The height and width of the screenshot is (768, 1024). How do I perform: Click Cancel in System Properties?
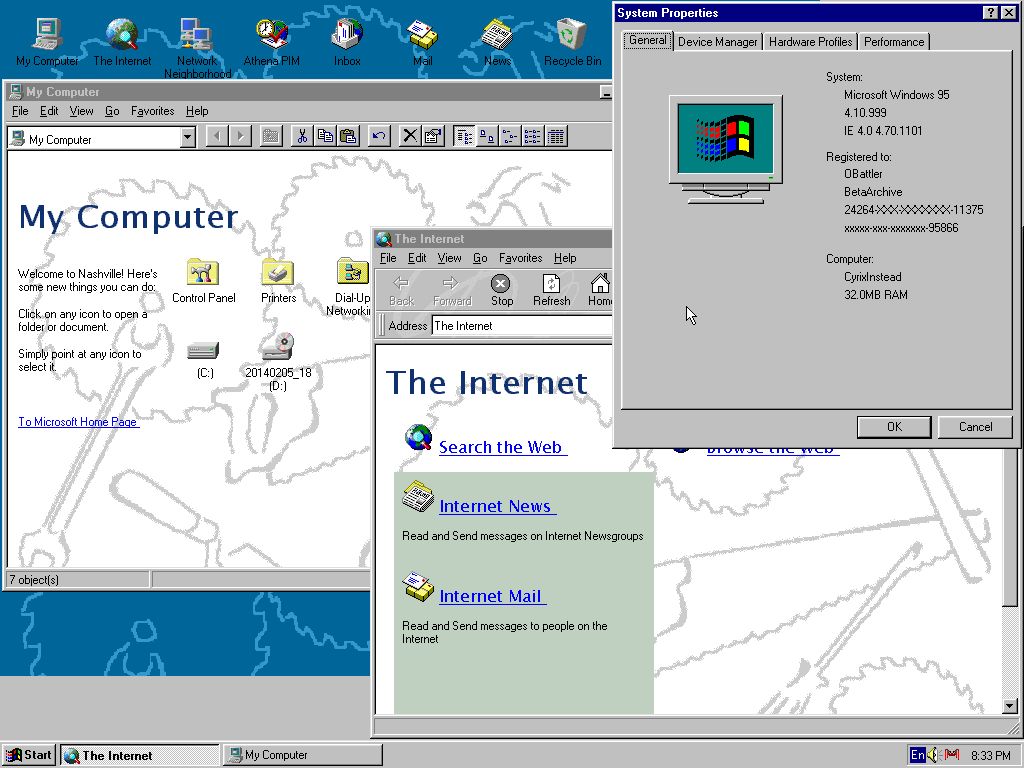[x=975, y=426]
